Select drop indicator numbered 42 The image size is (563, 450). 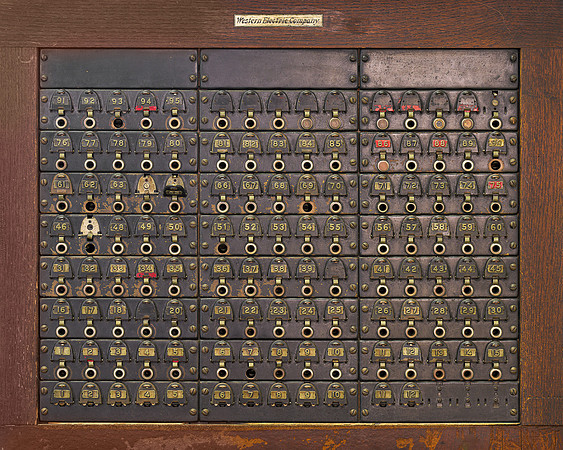coord(411,268)
